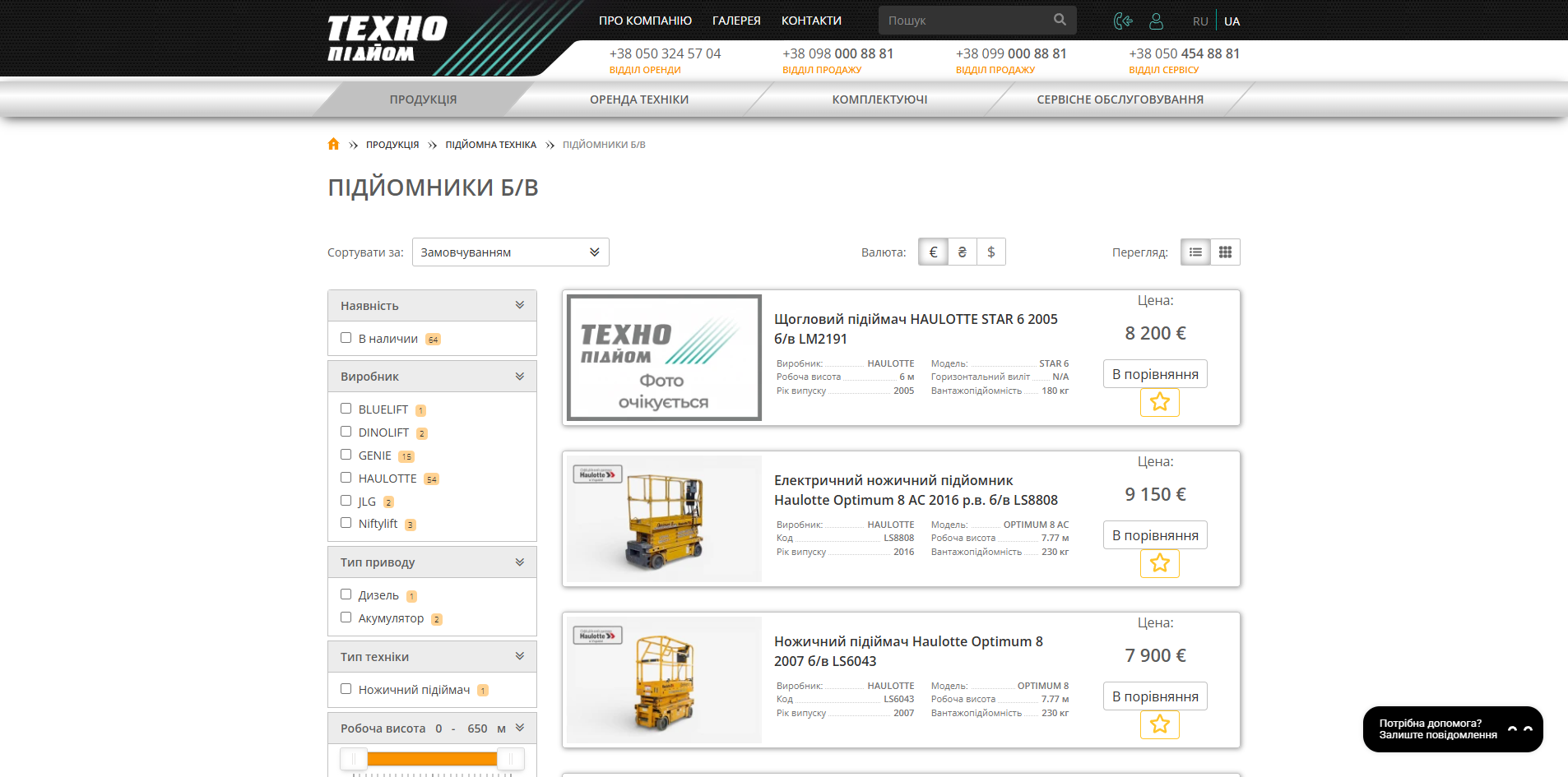Check the DINOLIFT manufacturer filter
This screenshot has width=1568, height=777.
click(346, 432)
